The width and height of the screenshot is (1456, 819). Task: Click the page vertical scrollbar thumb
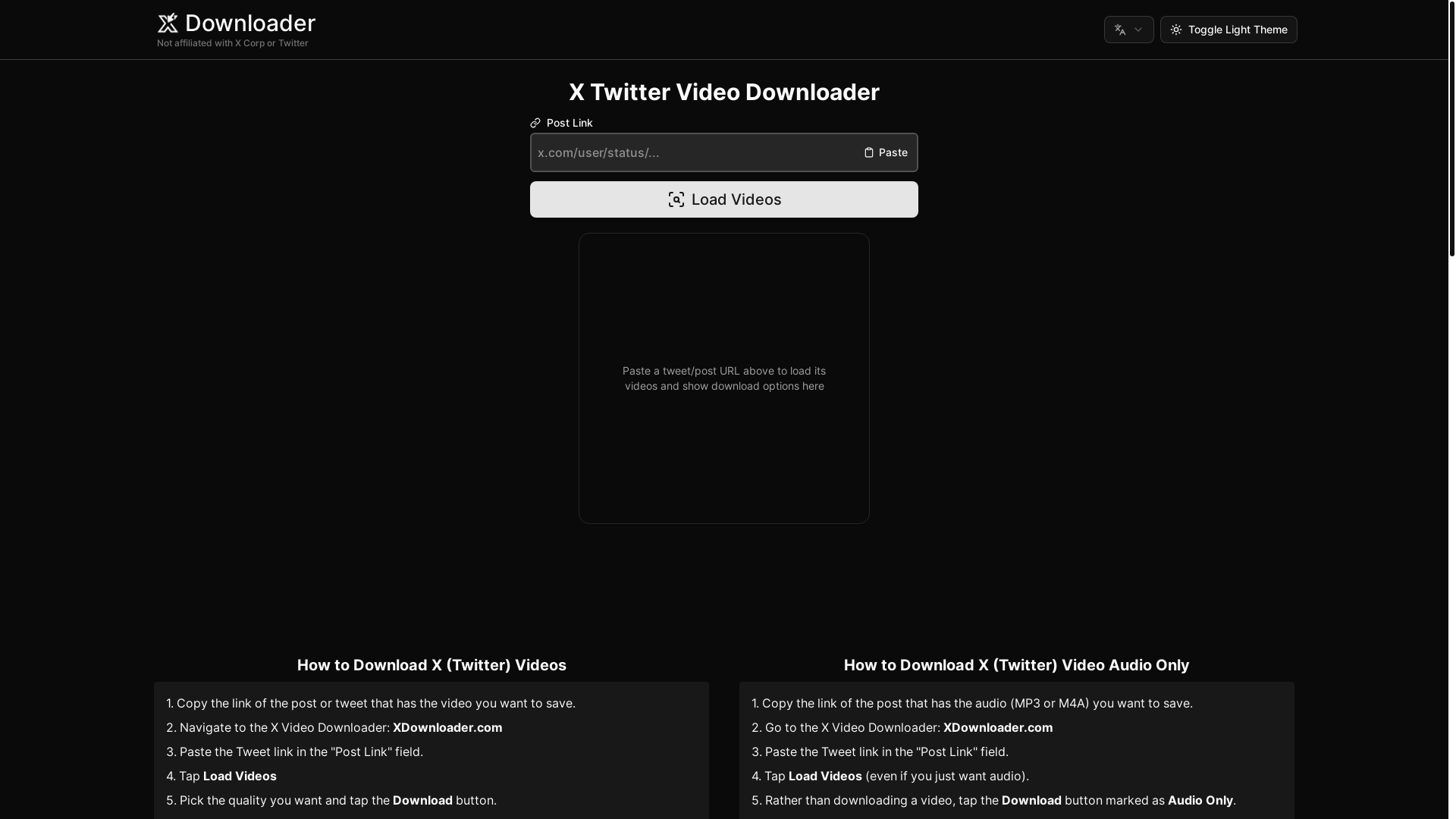point(1451,128)
